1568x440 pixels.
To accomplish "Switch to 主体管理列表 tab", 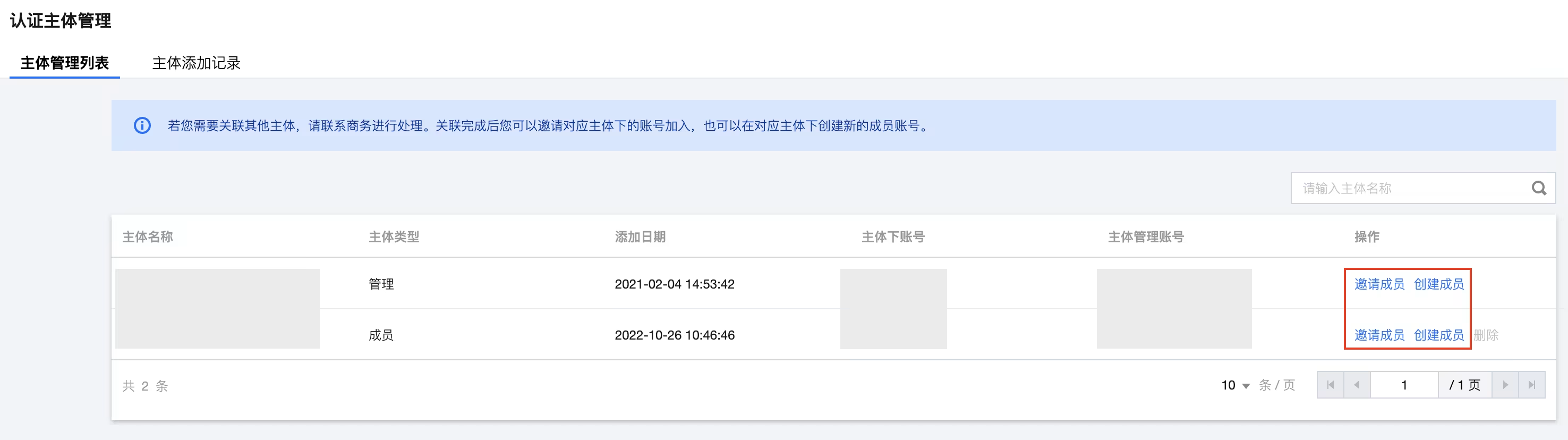I will 64,63.
